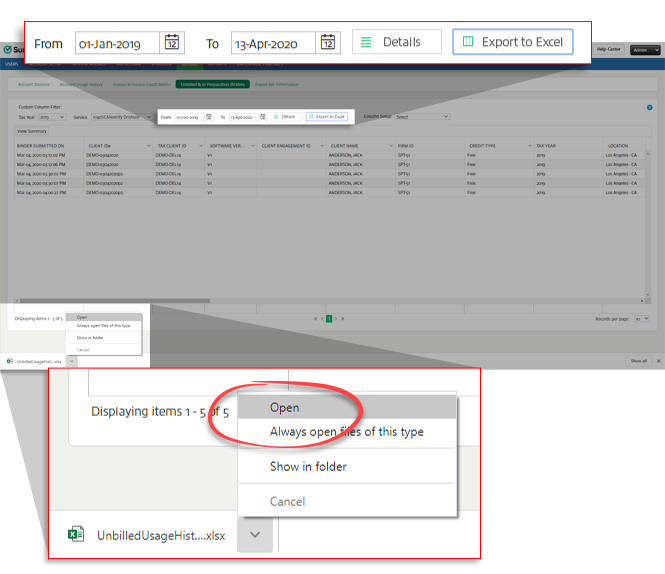Screen dimensions: 665x574
Task: Open the To date calendar icon in enlarged callout
Action: (x=328, y=43)
